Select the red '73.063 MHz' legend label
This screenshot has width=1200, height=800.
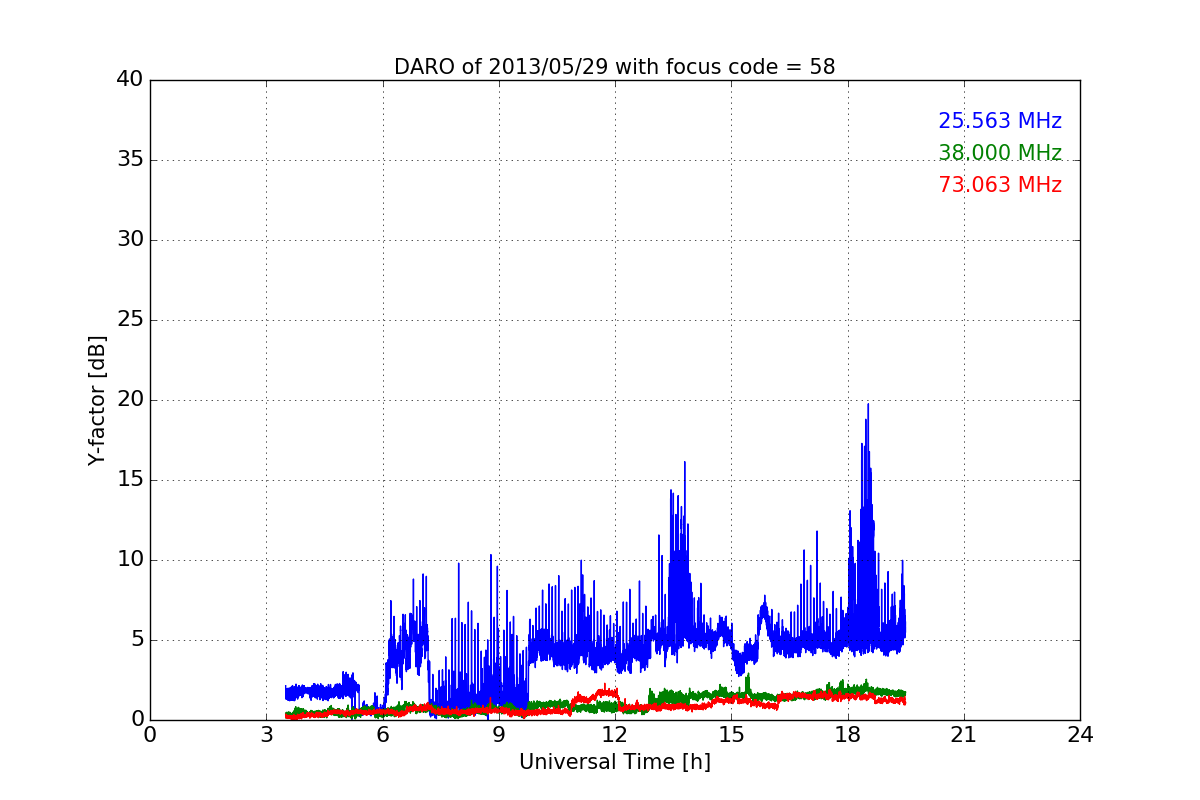coord(1000,185)
